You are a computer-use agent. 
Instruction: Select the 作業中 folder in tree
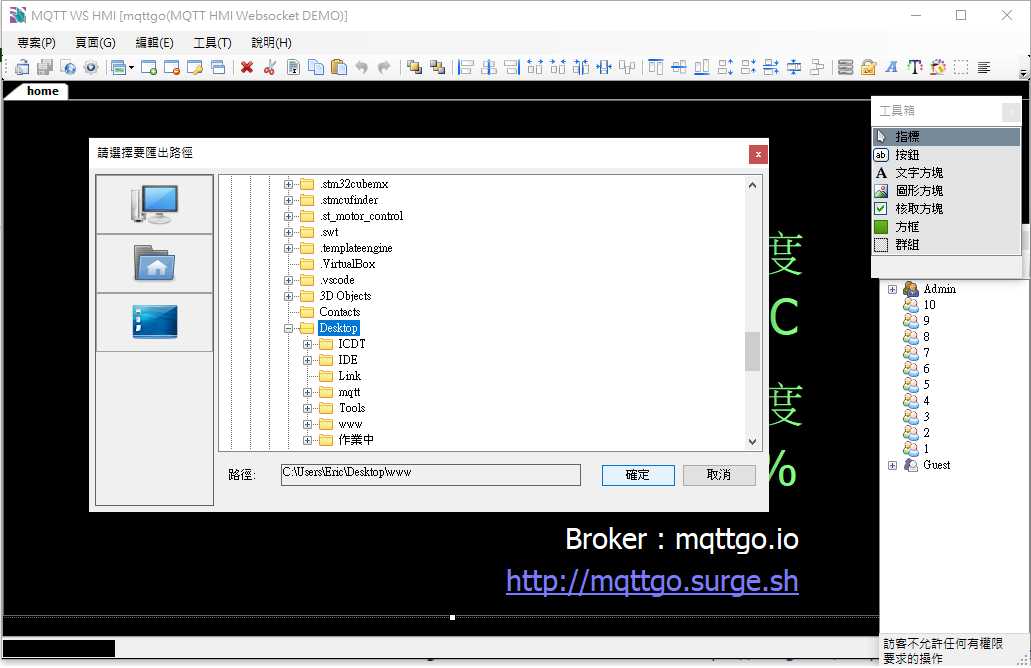[356, 440]
